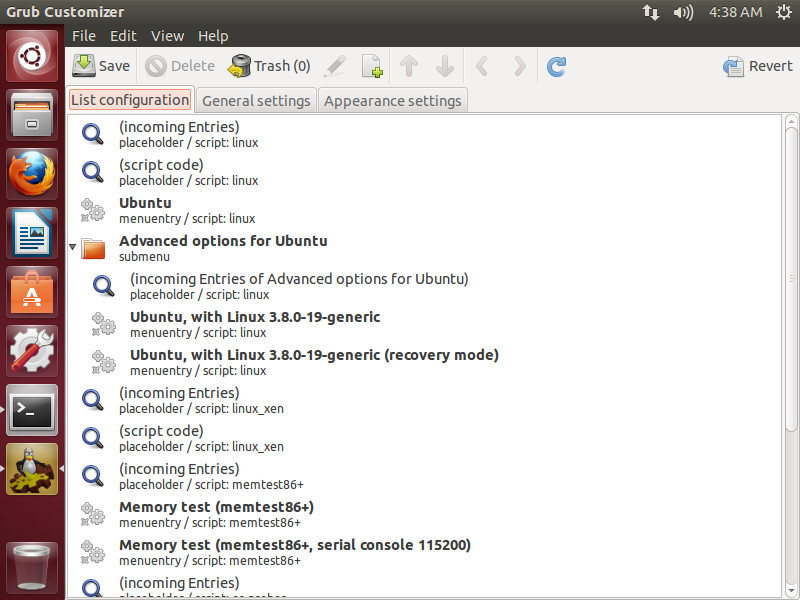Switch to the Appearance settings tab
The image size is (800, 600).
392,101
